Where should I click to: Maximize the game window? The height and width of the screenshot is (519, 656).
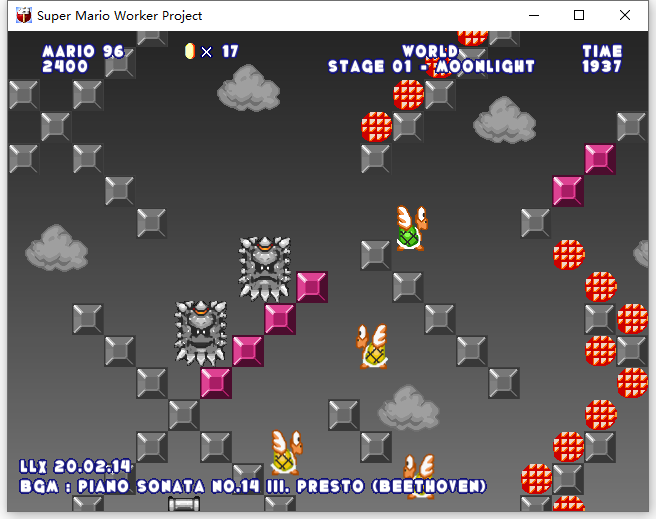[579, 15]
